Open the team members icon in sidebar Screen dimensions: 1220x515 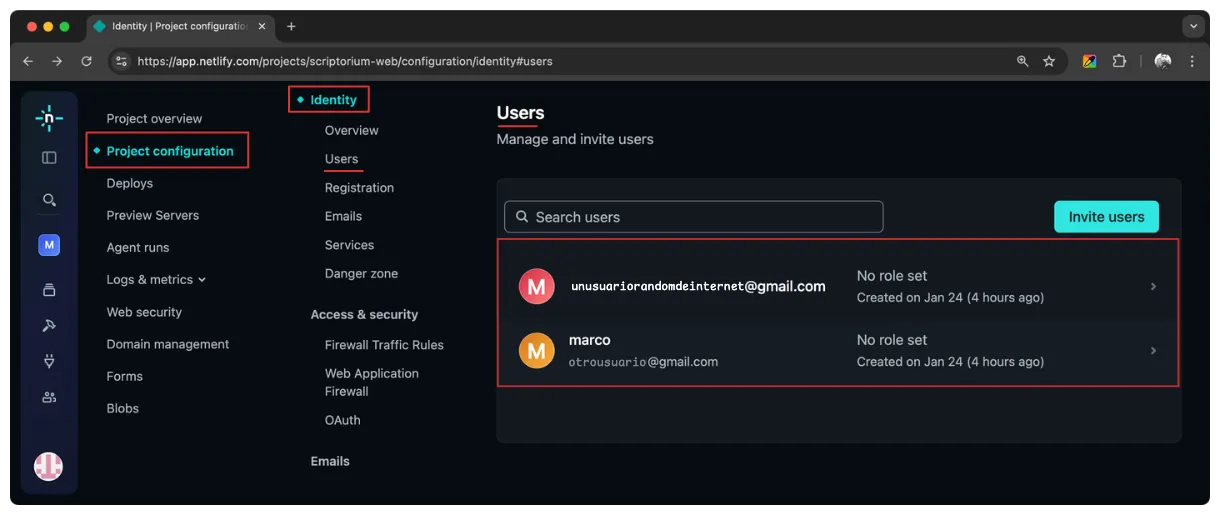pyautogui.click(x=49, y=397)
